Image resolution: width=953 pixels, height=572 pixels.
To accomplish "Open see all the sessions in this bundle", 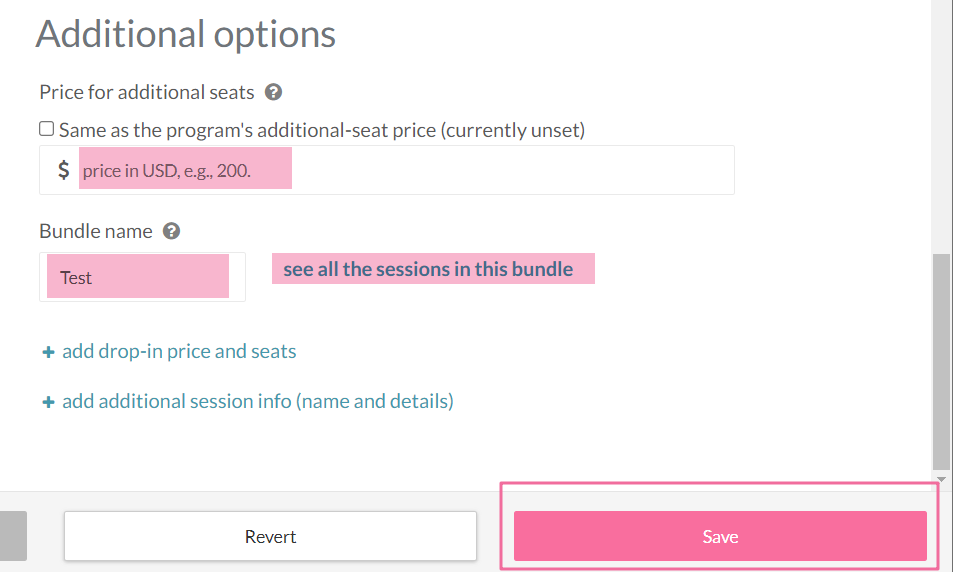I will (x=428, y=269).
